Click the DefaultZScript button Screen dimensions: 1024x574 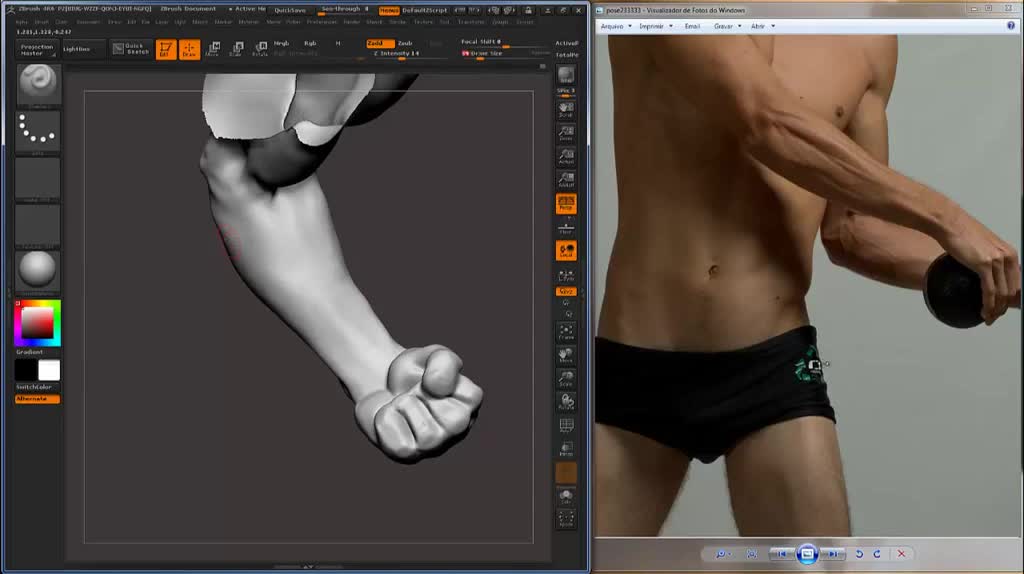click(x=424, y=10)
